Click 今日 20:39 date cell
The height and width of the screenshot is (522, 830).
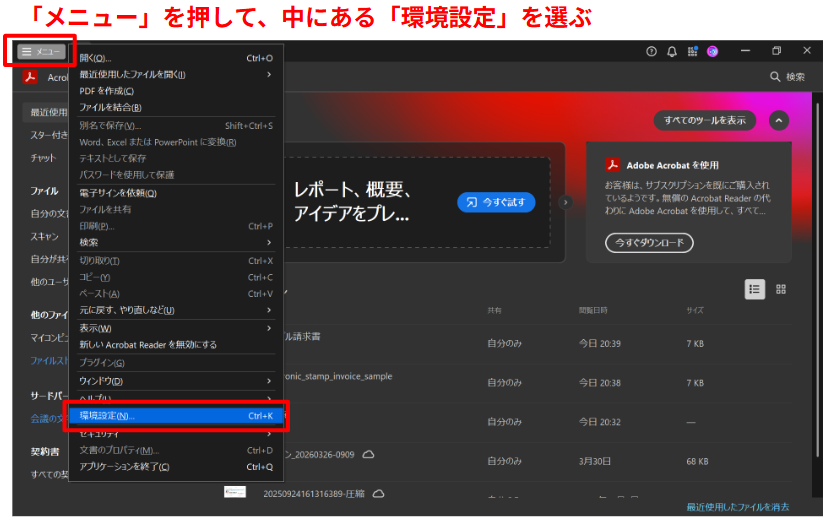point(599,344)
